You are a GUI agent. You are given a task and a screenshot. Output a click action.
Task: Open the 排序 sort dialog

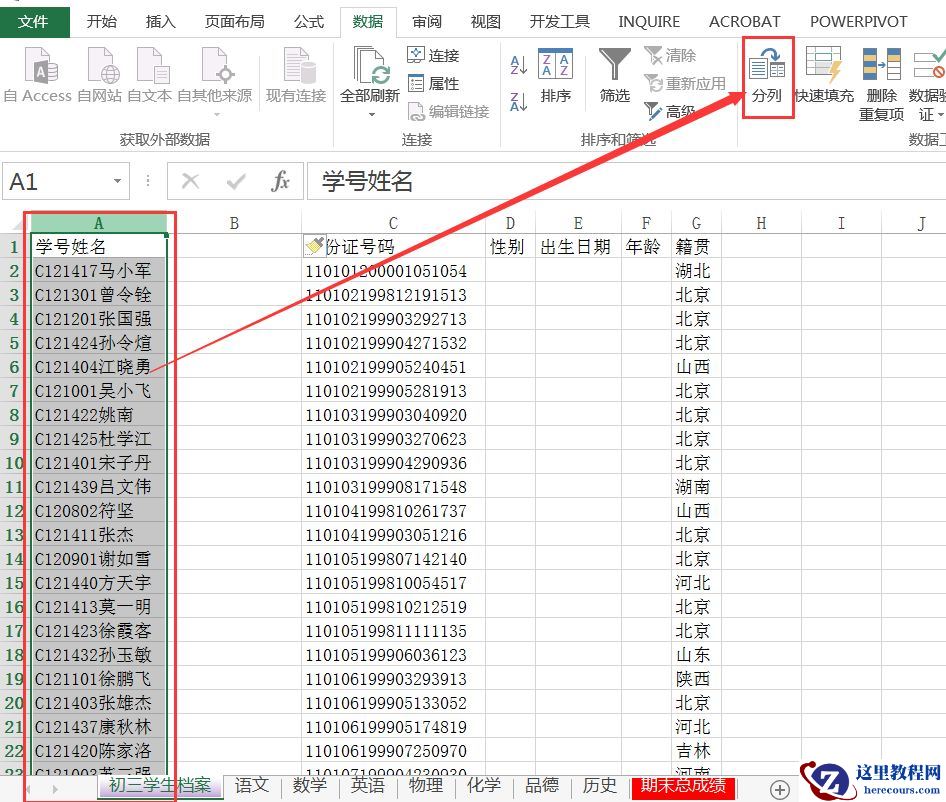tap(555, 75)
